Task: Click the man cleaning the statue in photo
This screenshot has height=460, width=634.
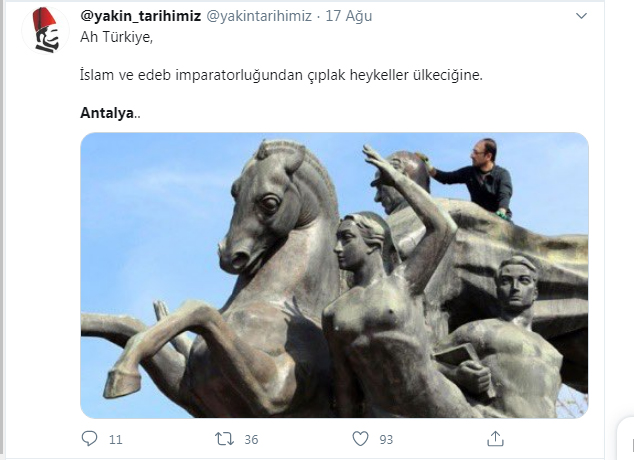Action: click(473, 178)
